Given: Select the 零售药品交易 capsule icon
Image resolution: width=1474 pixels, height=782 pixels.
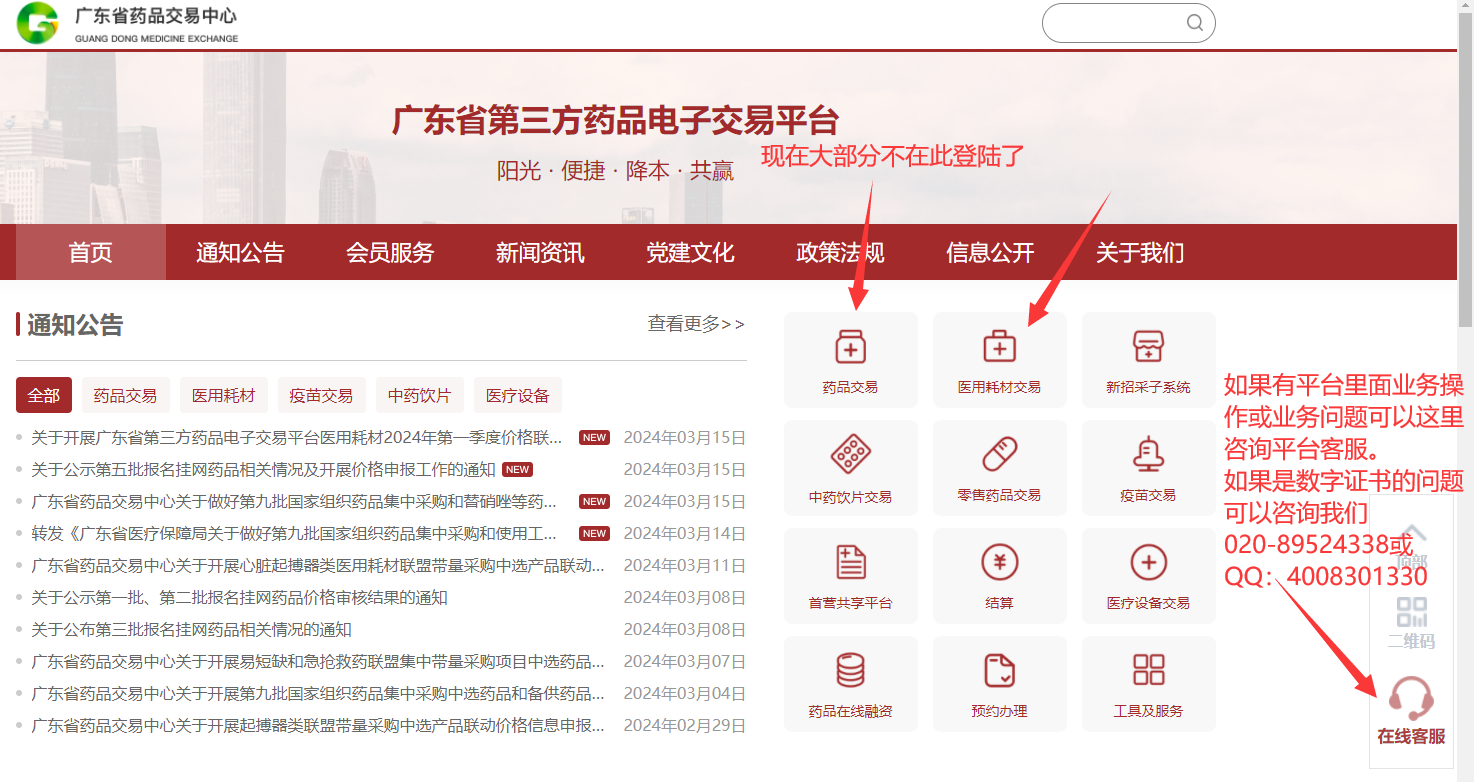Looking at the screenshot, I should click(999, 456).
